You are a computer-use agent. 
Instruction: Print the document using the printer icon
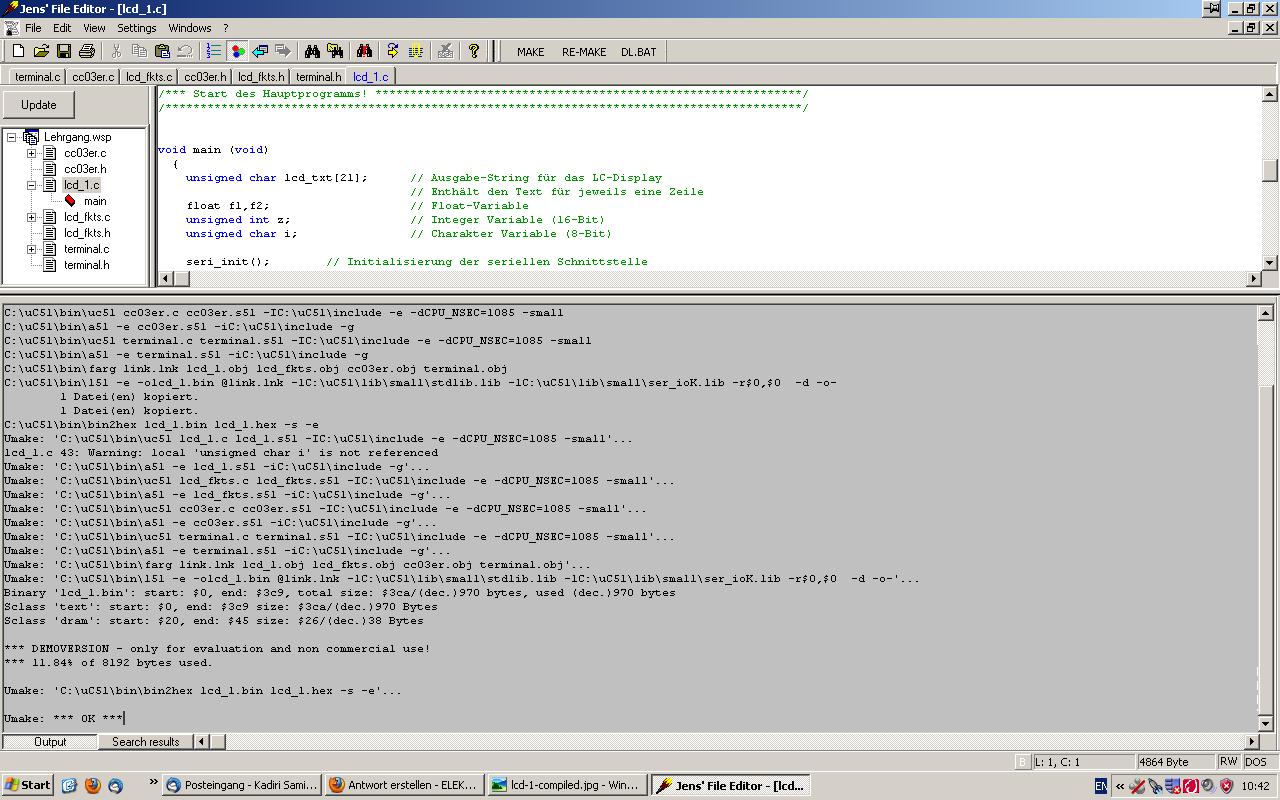point(87,51)
